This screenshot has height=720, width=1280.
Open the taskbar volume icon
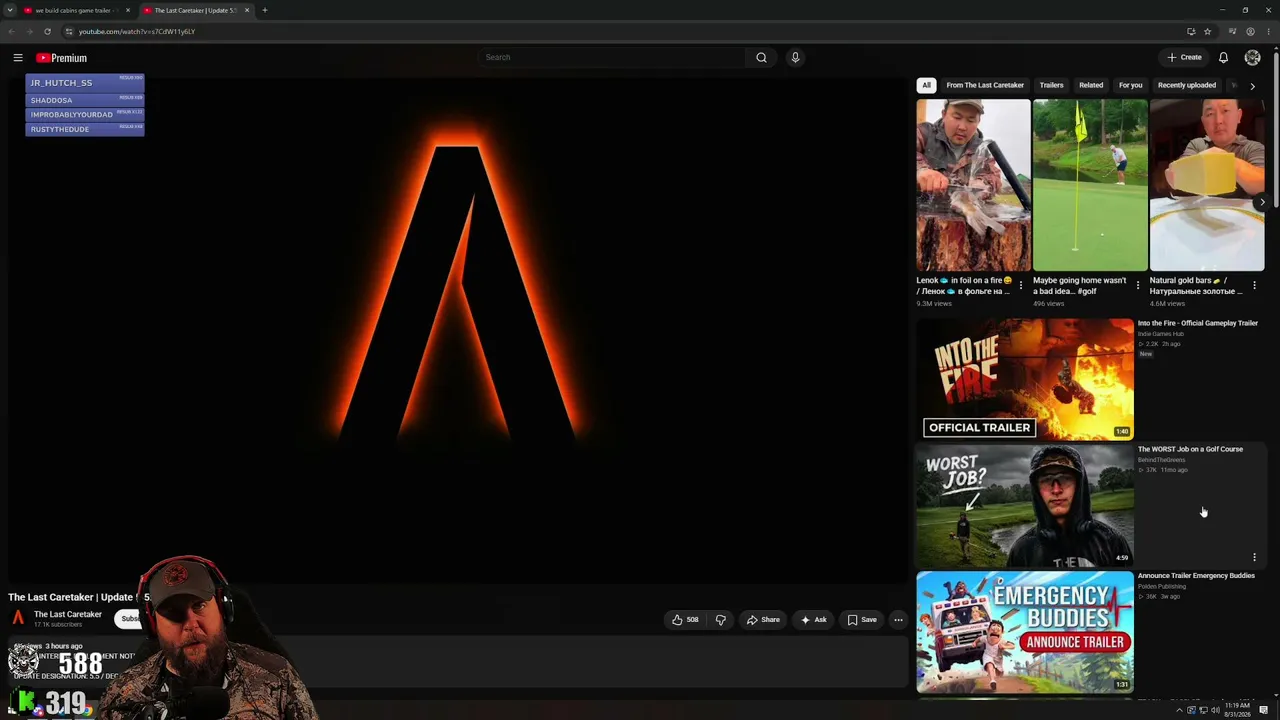pyautogui.click(x=1215, y=710)
